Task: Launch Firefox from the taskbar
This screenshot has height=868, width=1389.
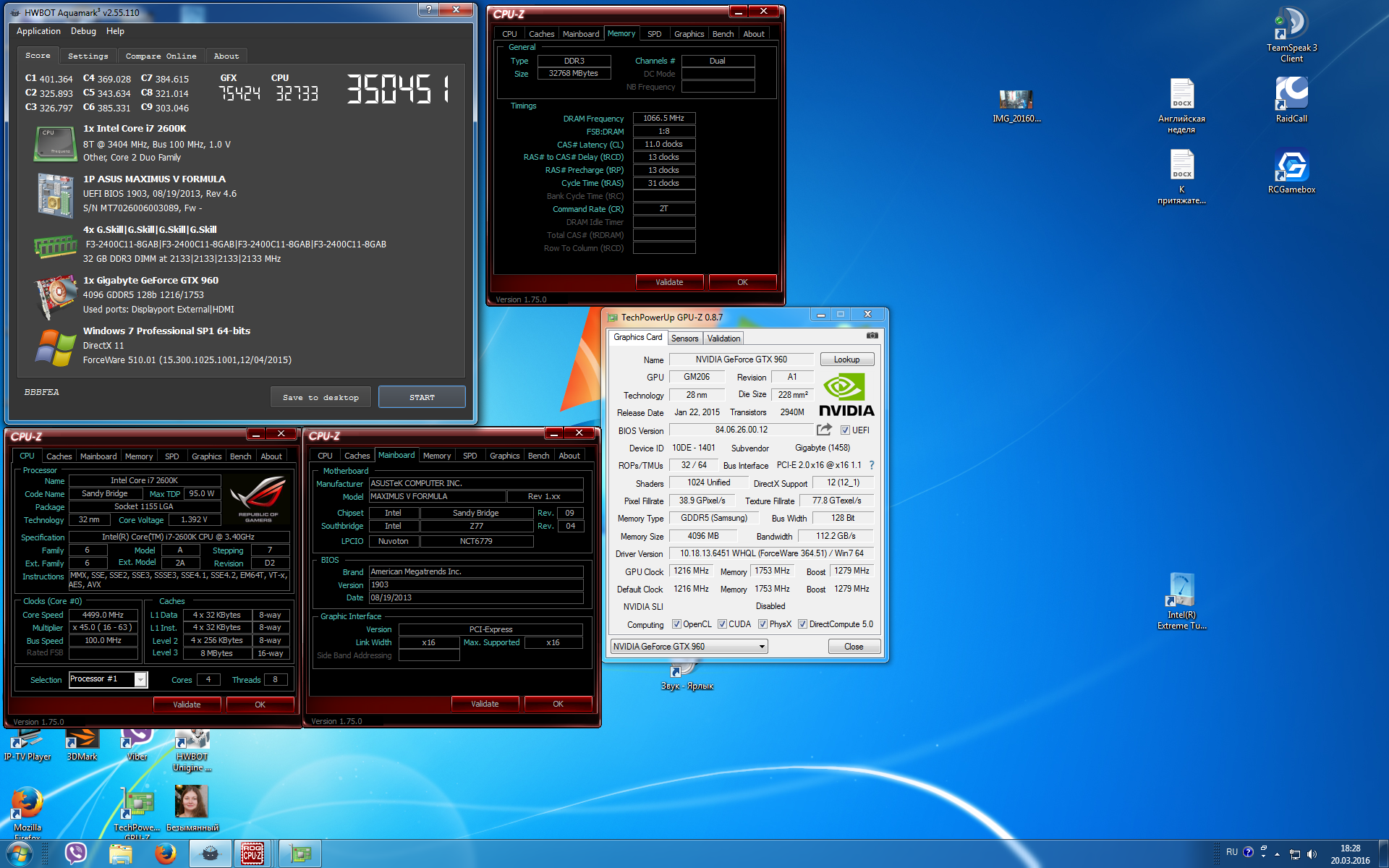Action: point(165,854)
